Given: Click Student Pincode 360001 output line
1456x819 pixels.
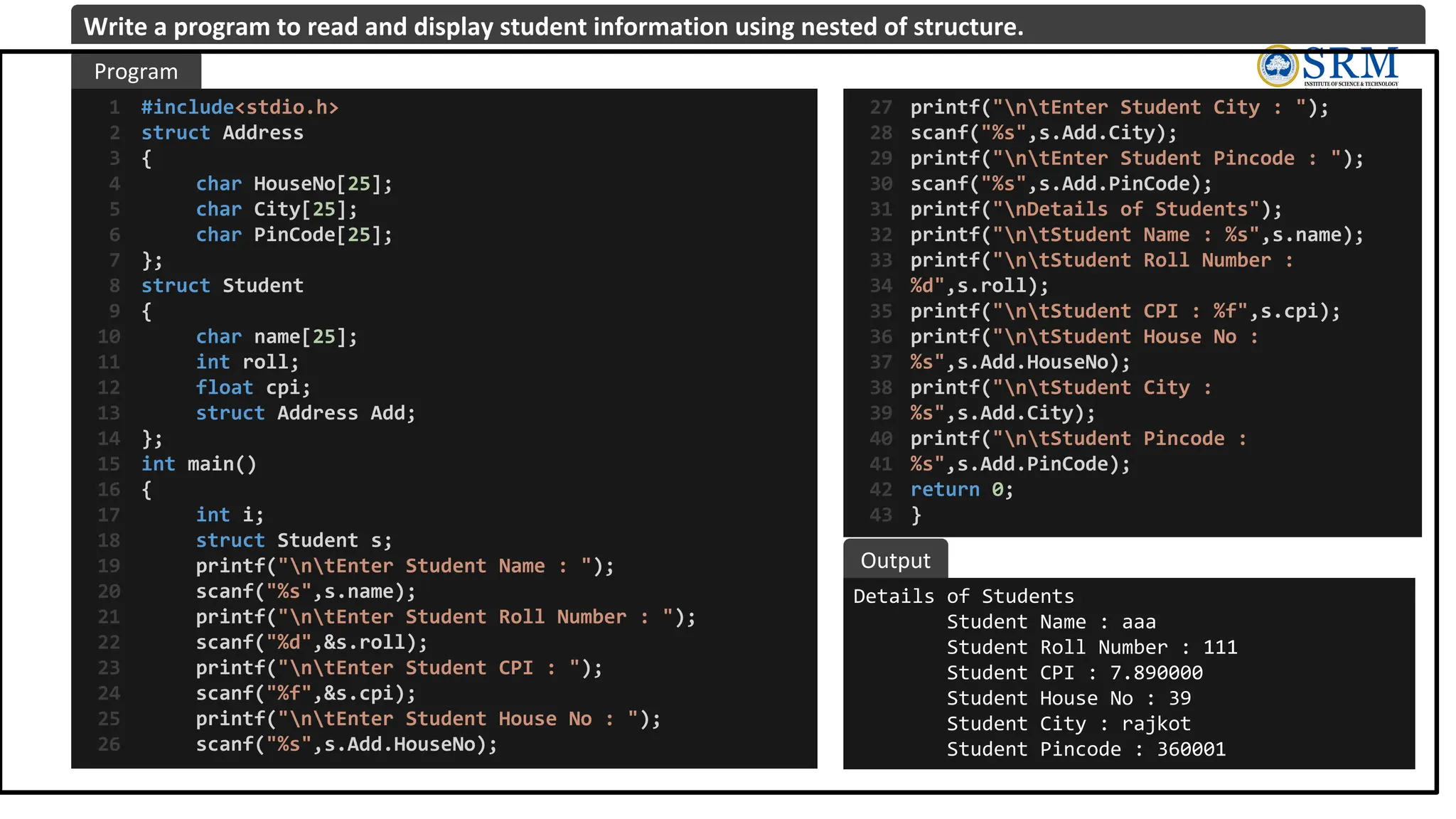Looking at the screenshot, I should [x=1086, y=749].
